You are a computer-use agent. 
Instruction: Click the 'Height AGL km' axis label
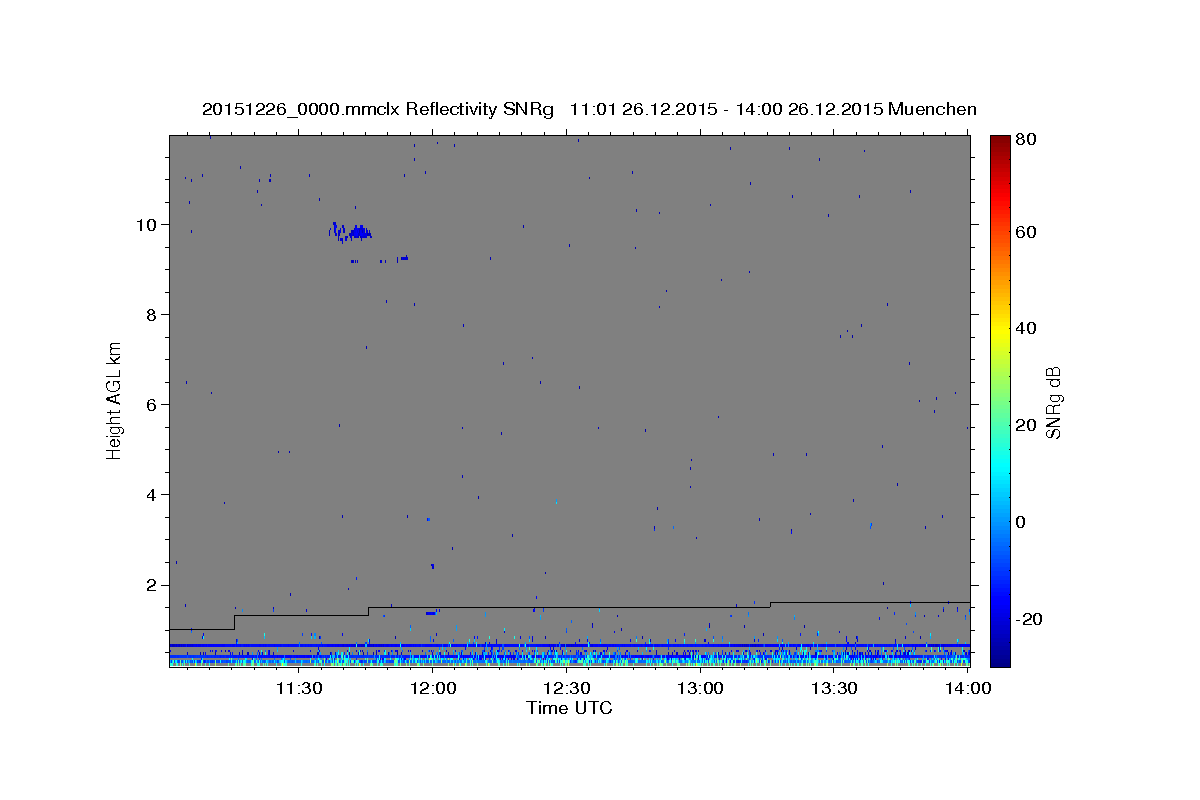[x=115, y=399]
